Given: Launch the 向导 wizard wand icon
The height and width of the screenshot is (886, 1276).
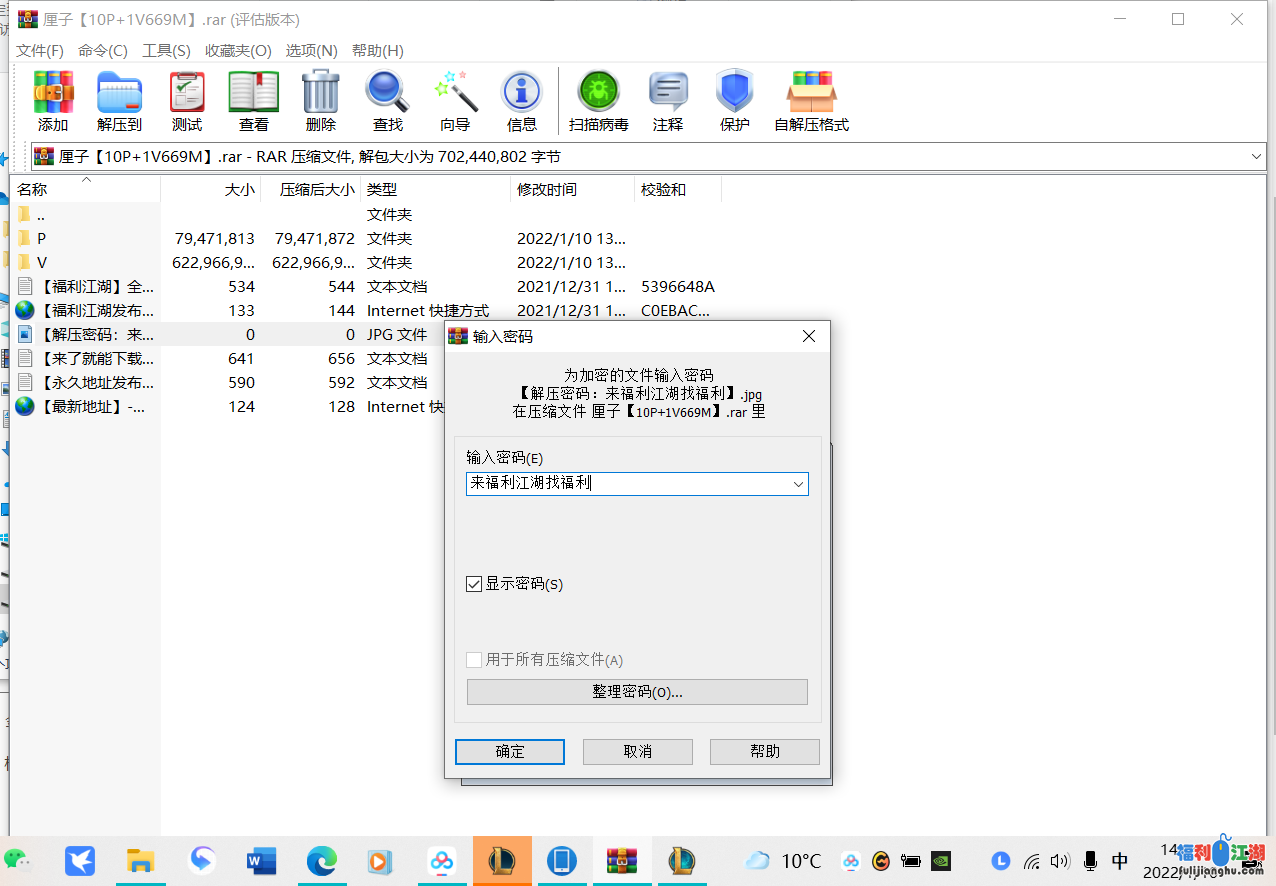Looking at the screenshot, I should pos(455,93).
